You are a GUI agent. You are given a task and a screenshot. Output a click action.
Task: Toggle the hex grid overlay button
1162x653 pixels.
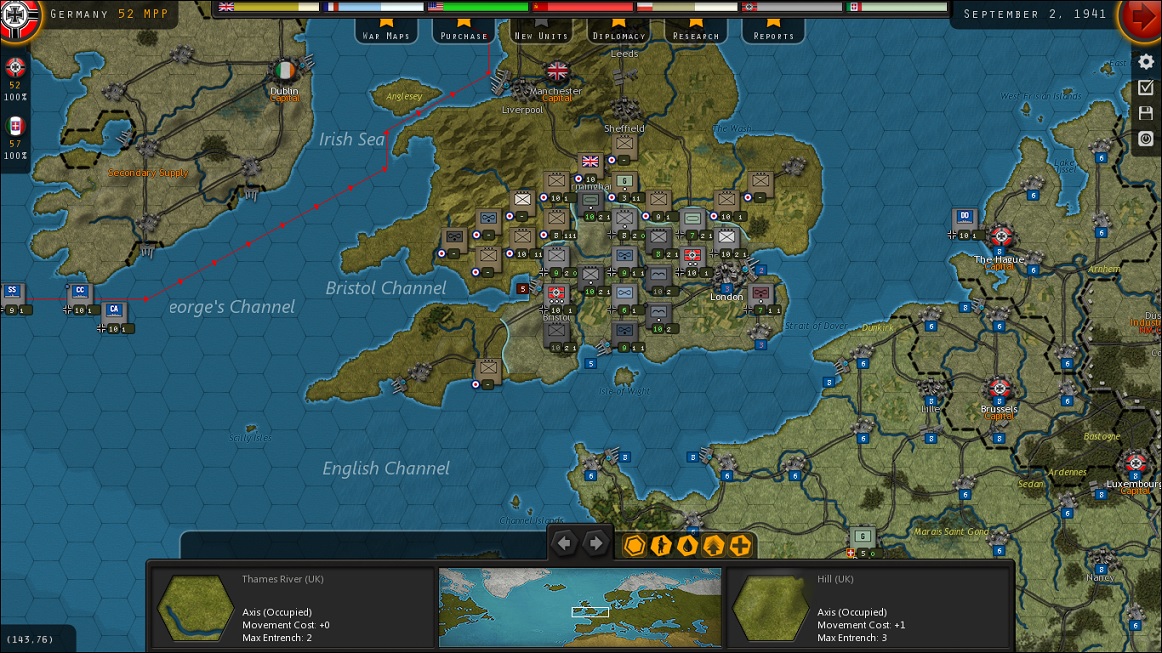point(634,546)
